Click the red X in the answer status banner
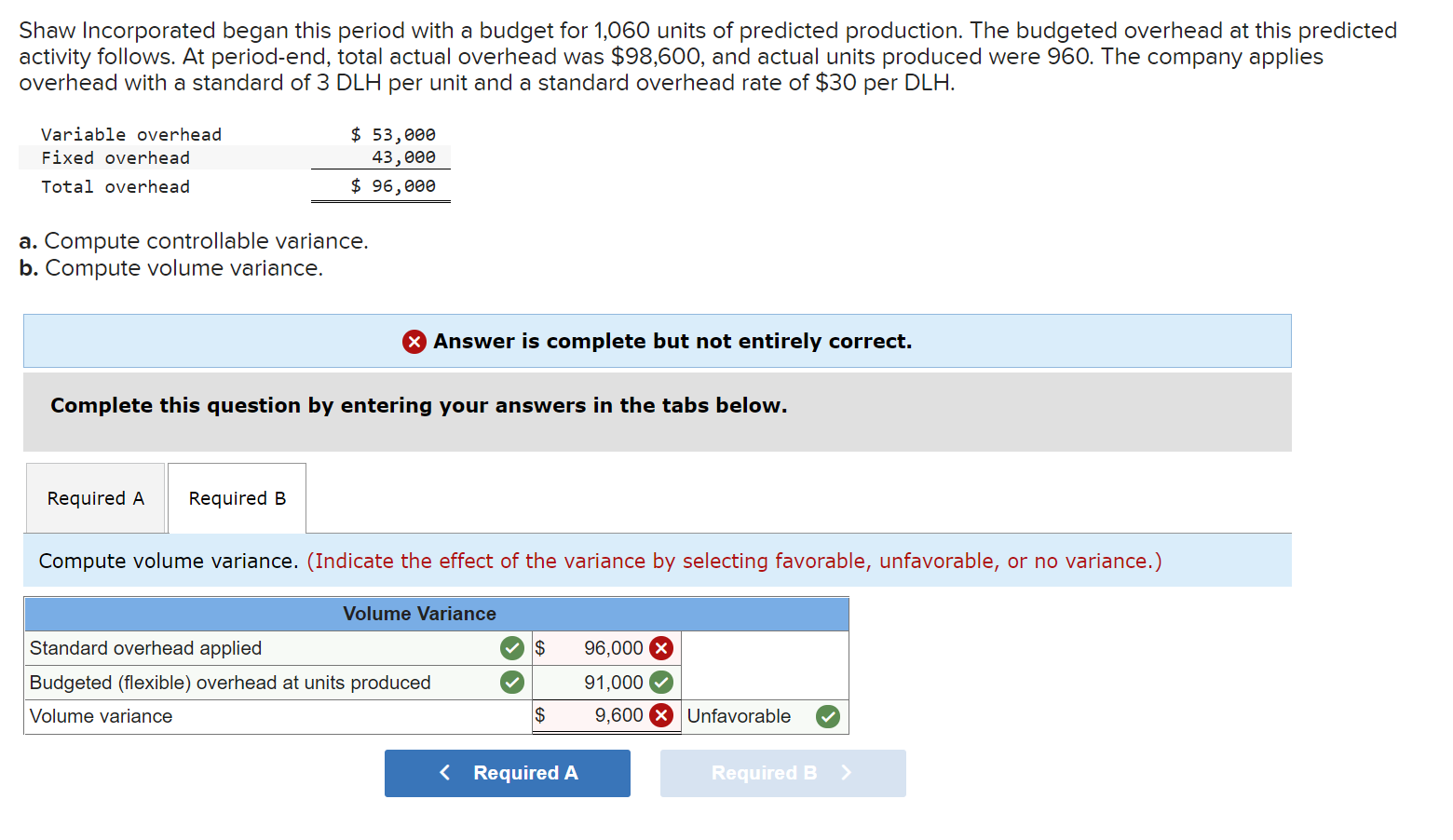Screen dimensions: 1453x840 pyautogui.click(x=414, y=341)
